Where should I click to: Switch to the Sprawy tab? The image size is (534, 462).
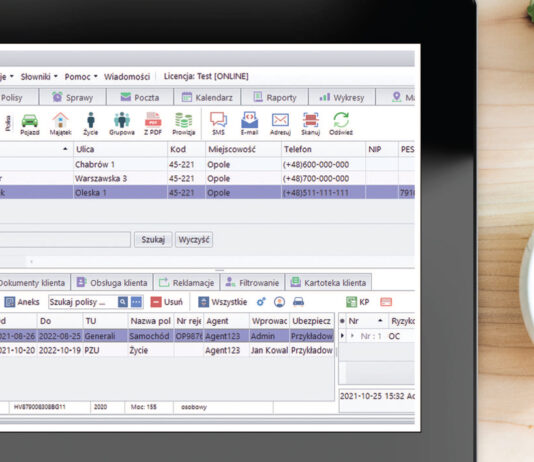73,98
